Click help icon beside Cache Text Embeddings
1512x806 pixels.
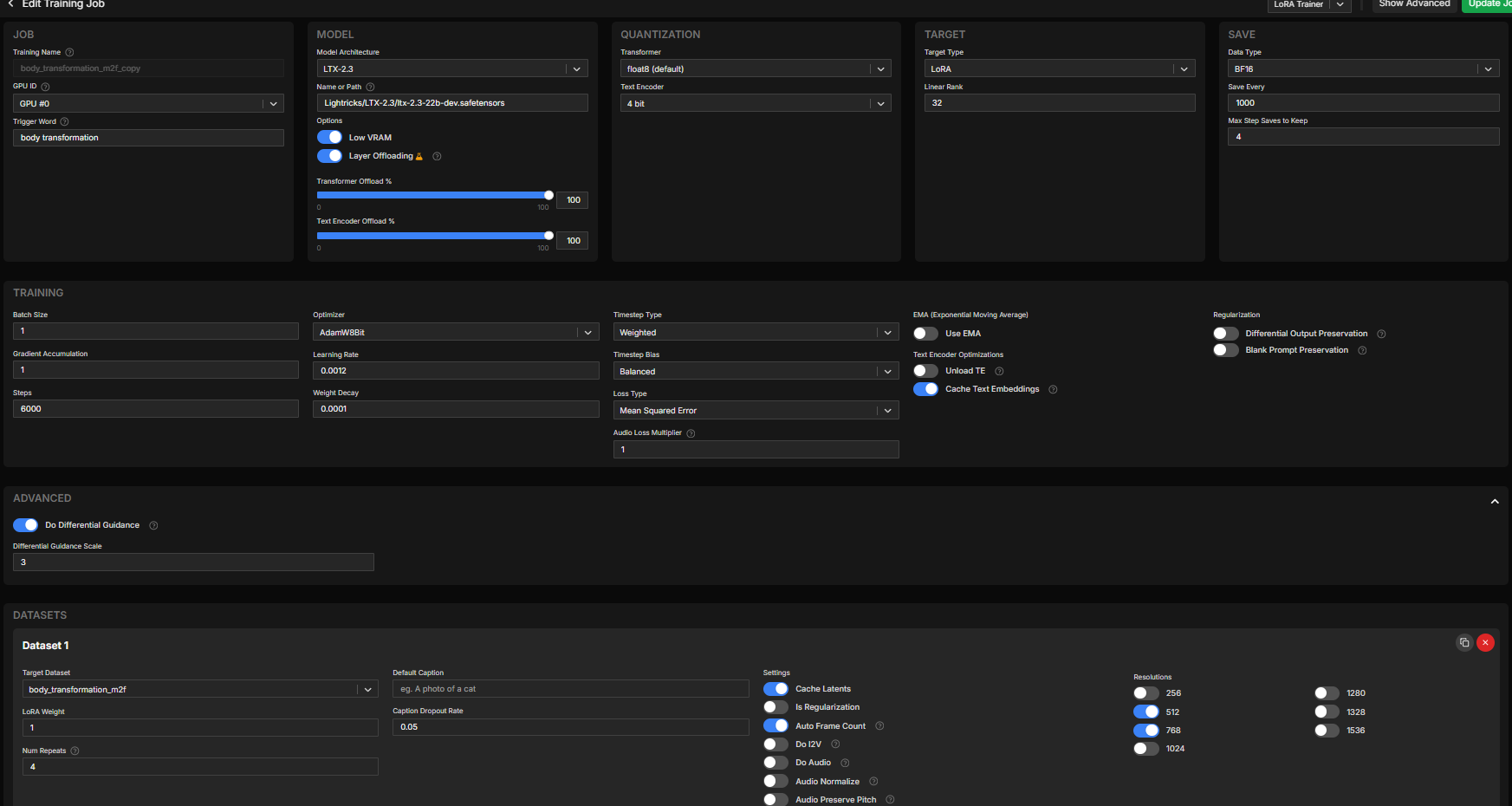coord(1053,390)
